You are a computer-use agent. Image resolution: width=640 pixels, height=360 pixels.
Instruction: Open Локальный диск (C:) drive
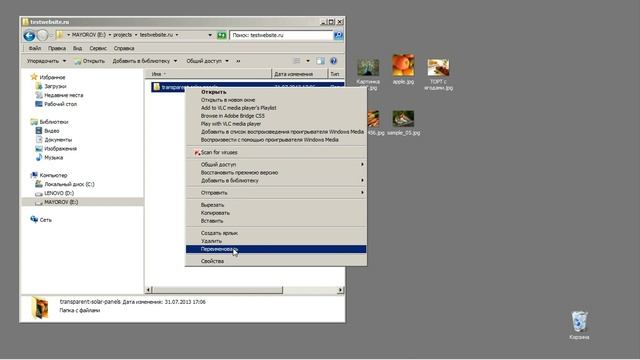pyautogui.click(x=65, y=184)
